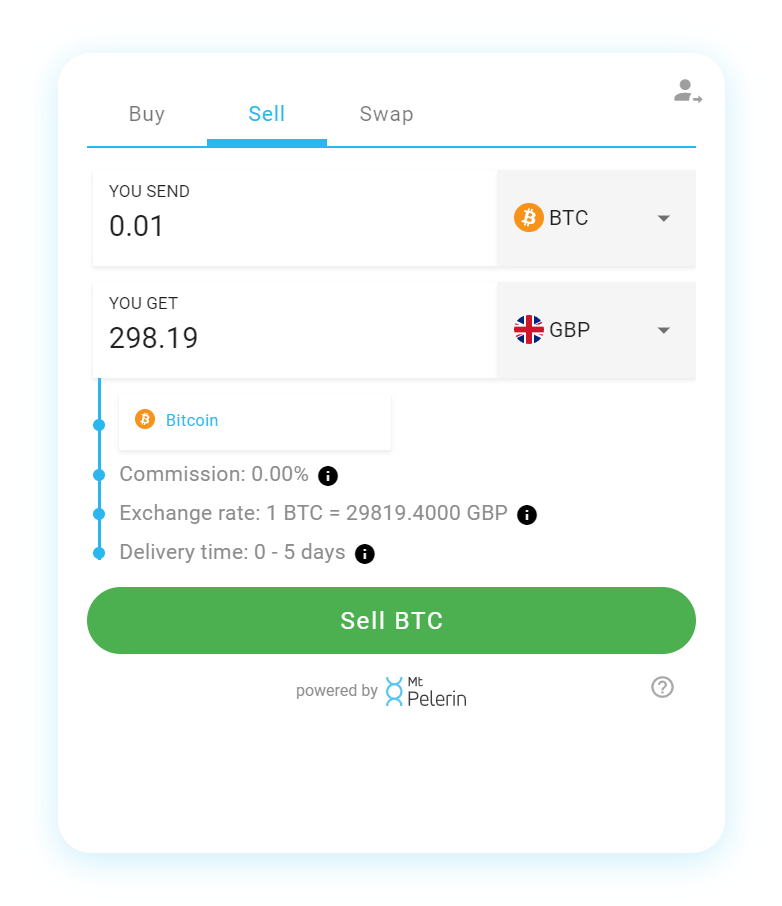Screen dimensions: 782x906
Task: Open the help question mark icon
Action: (662, 687)
